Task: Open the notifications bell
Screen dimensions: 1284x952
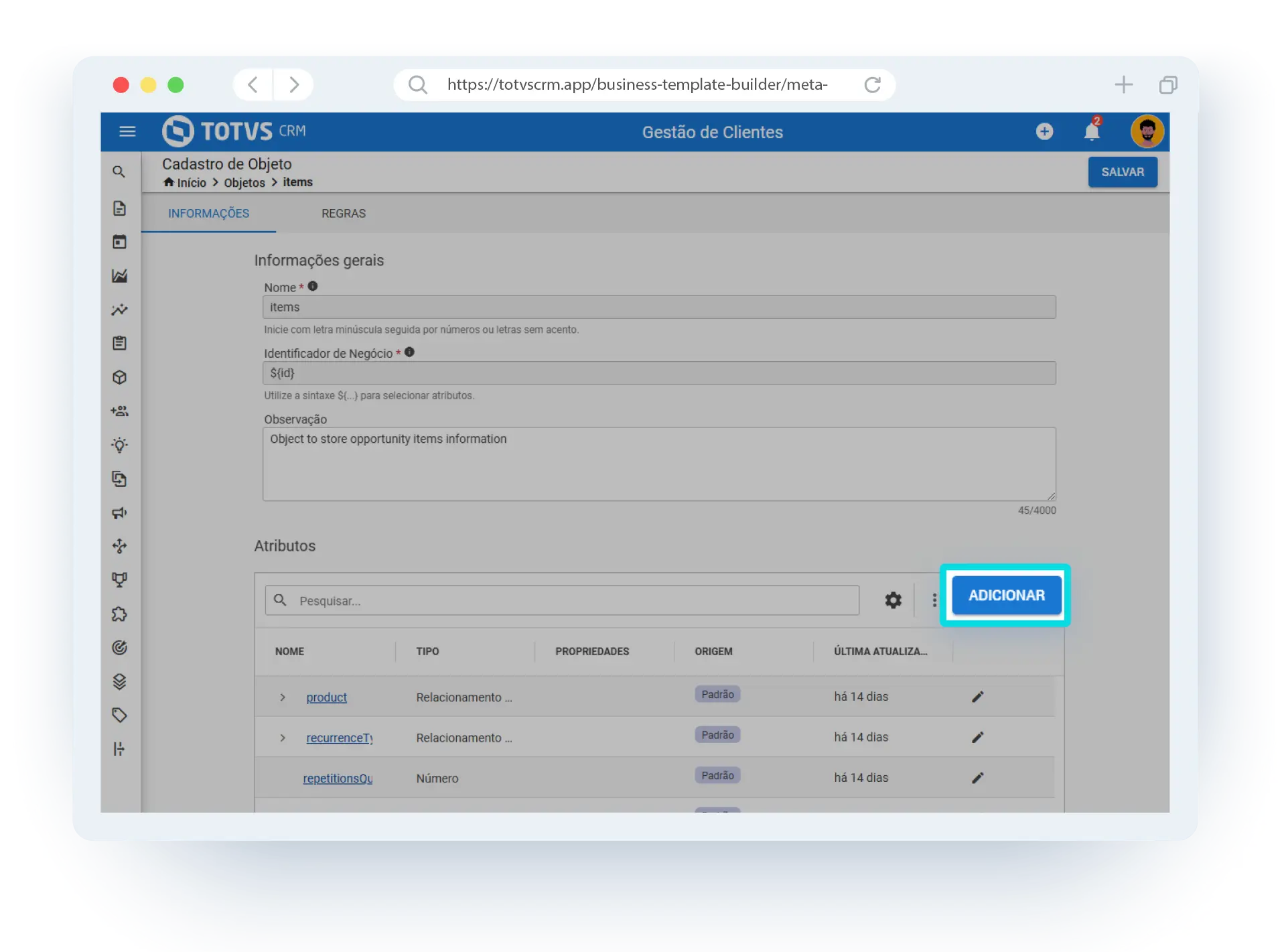Action: click(1091, 131)
